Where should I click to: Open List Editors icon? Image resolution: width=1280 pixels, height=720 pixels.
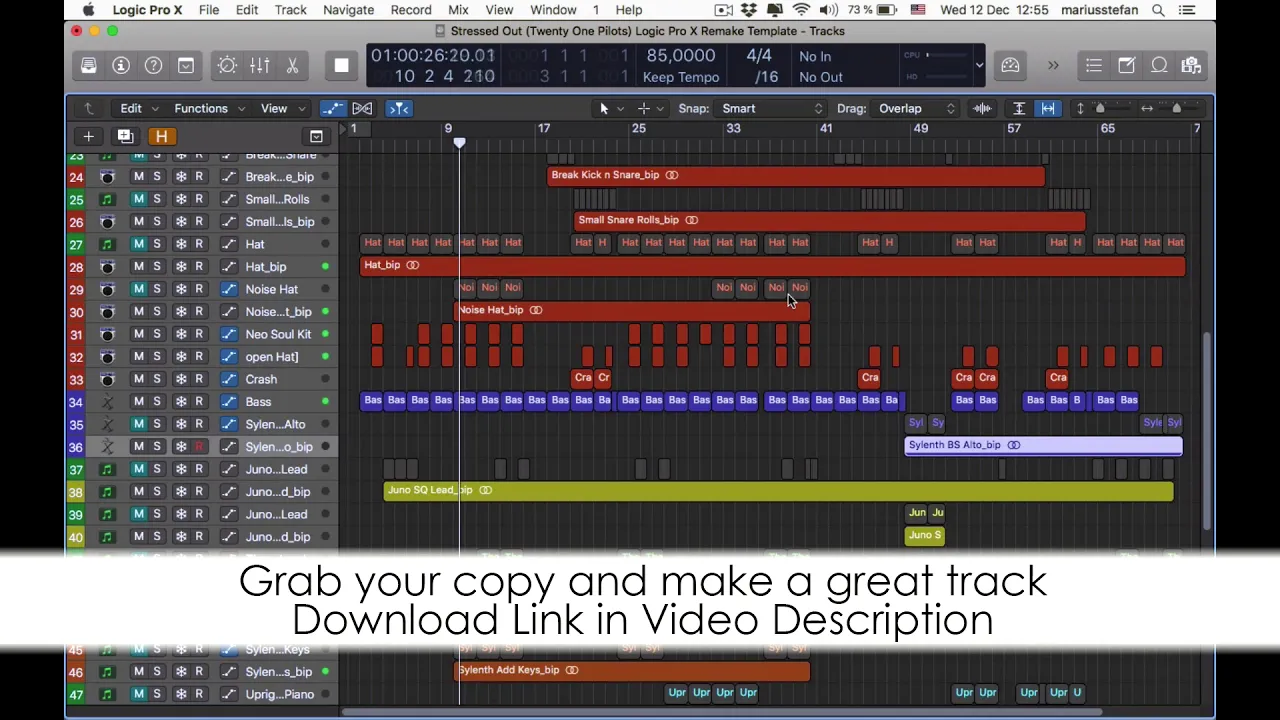(x=1094, y=66)
